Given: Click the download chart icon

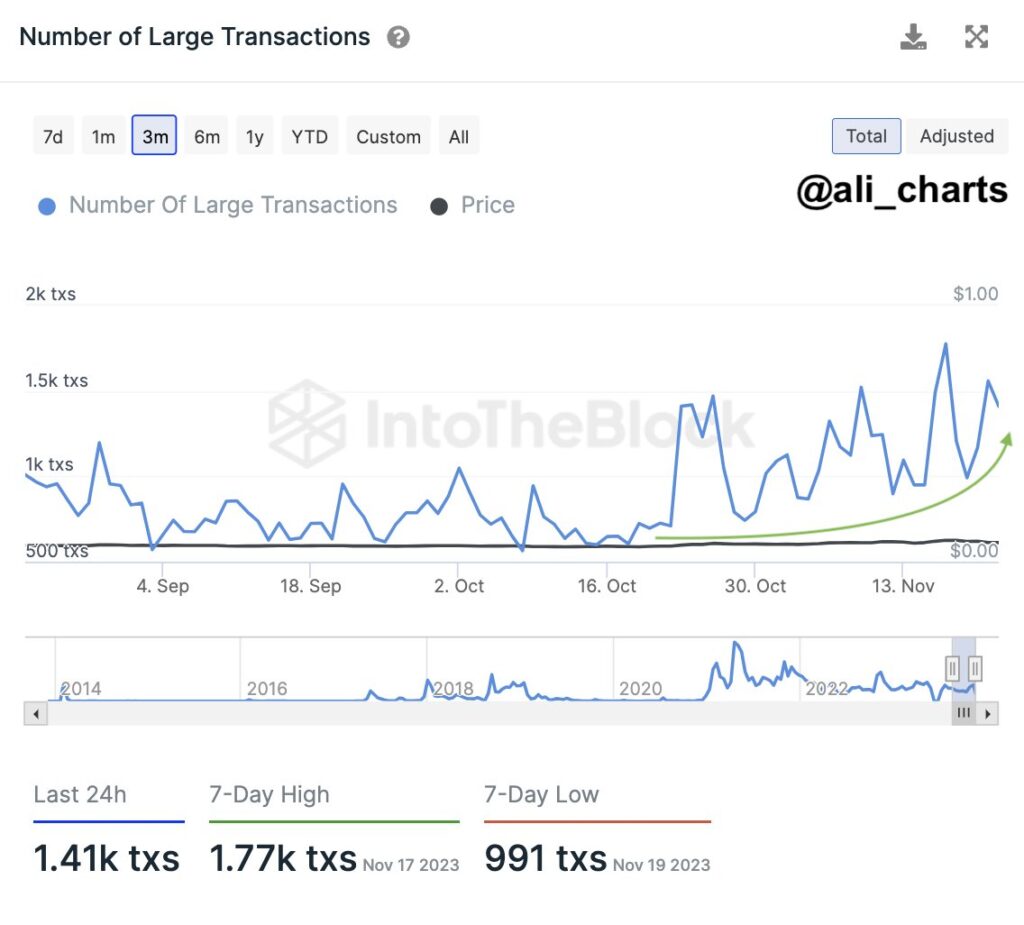Looking at the screenshot, I should click(x=913, y=38).
